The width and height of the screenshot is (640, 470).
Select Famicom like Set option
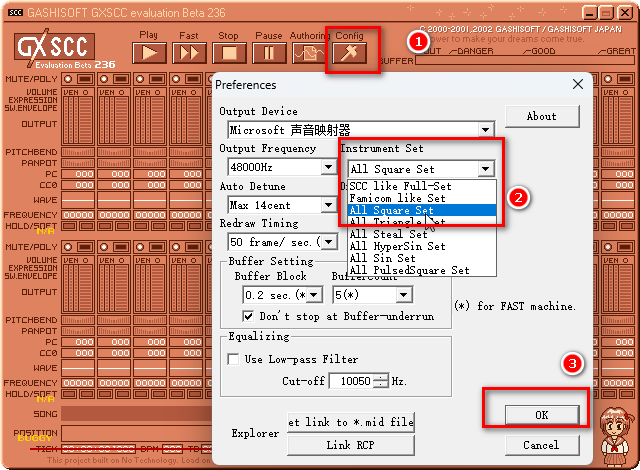[422, 198]
